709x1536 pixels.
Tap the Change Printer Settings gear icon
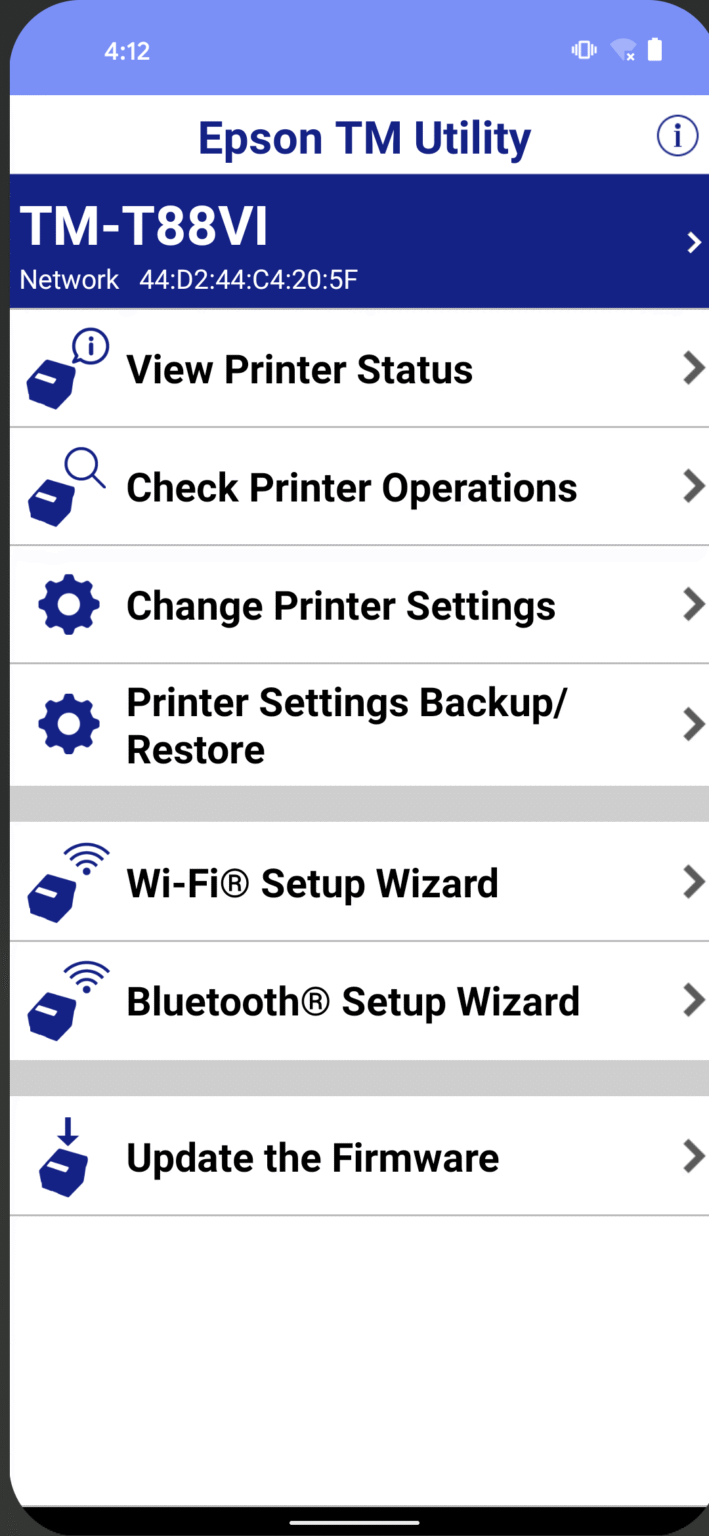pos(67,604)
